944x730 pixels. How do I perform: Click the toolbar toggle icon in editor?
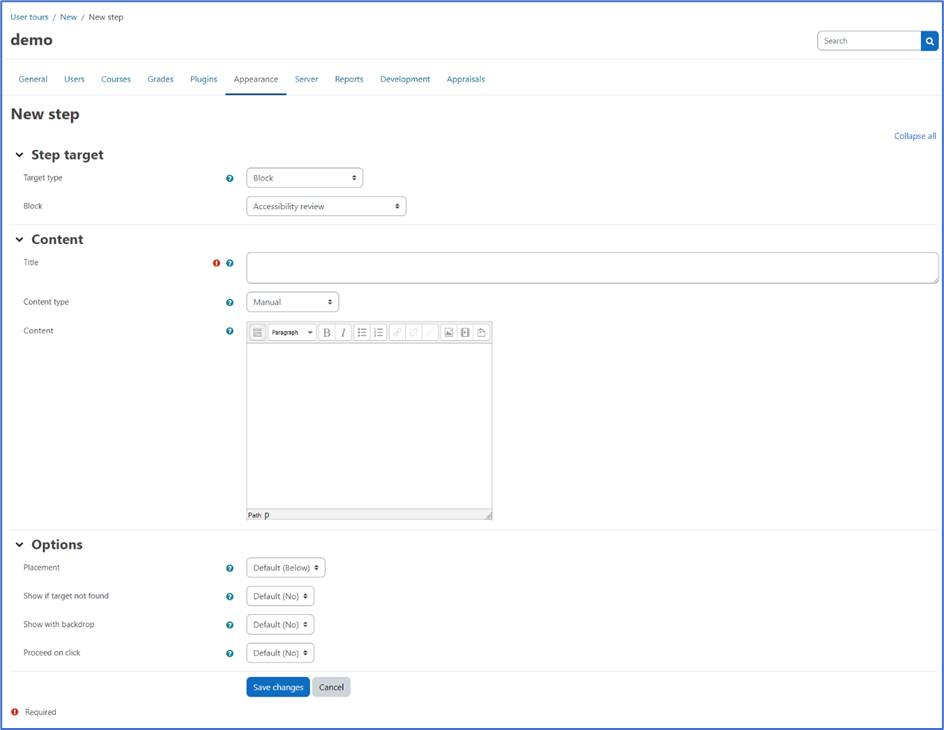point(257,332)
